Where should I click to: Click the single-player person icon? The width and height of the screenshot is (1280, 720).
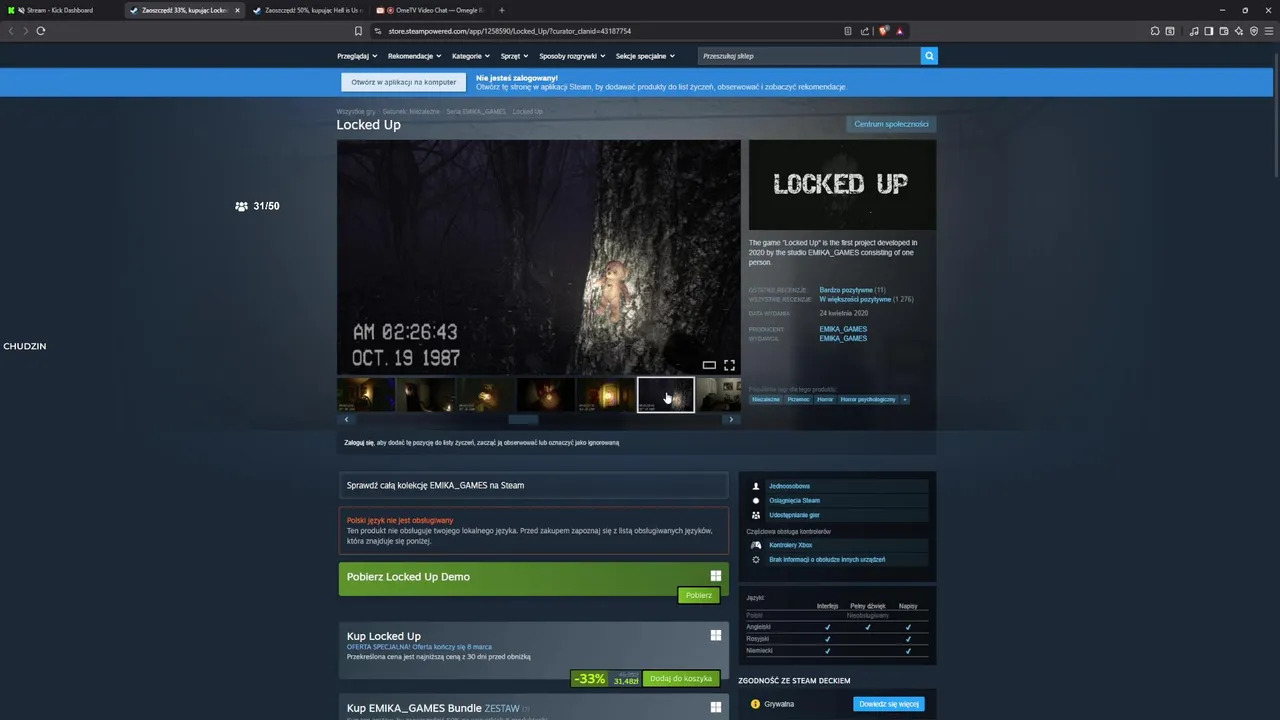756,486
